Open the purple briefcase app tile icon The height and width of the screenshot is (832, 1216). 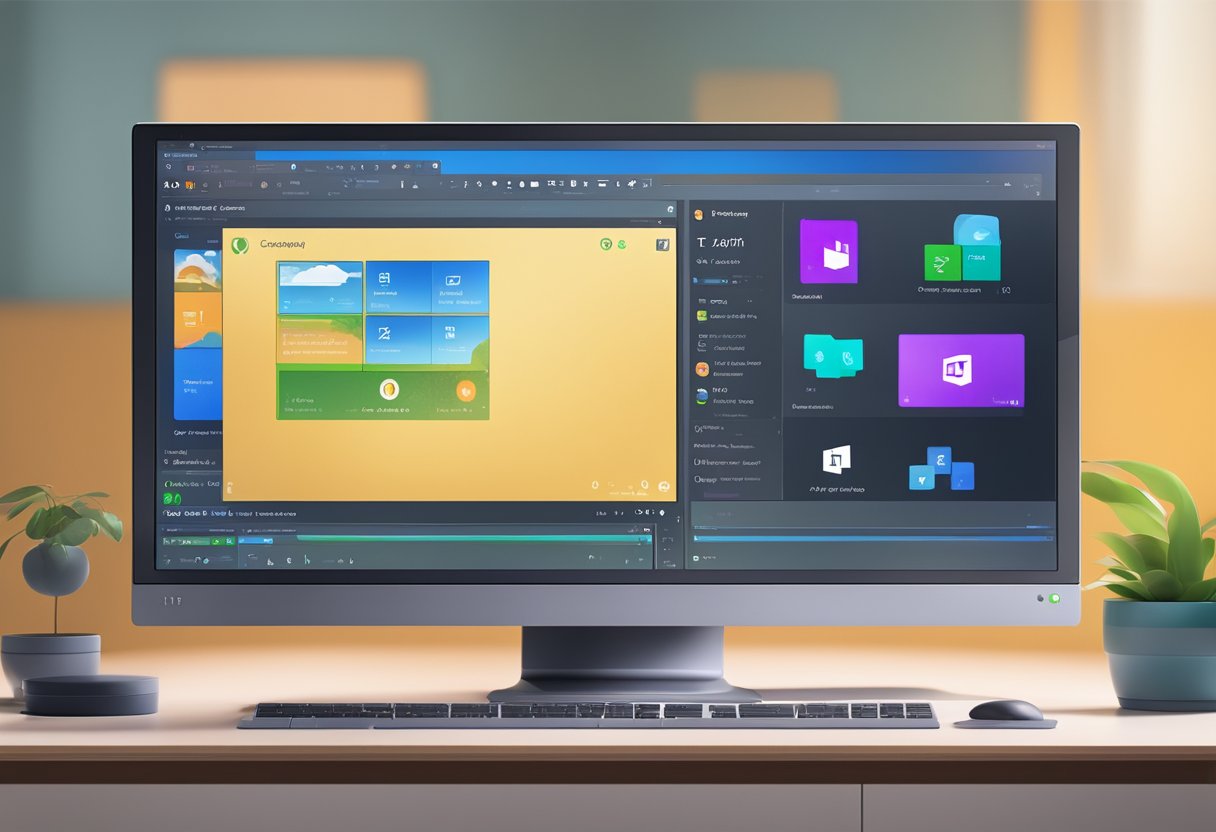click(829, 253)
